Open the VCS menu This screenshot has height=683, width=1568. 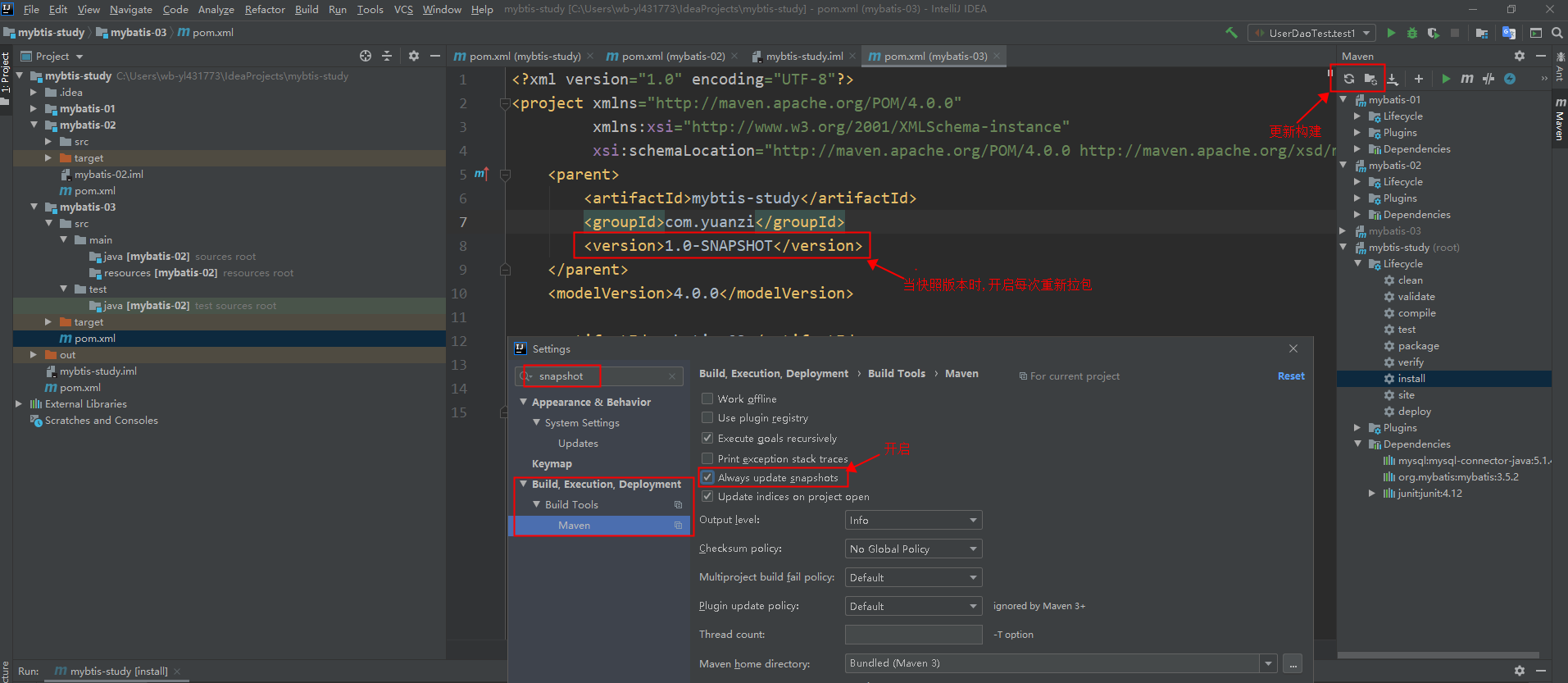pyautogui.click(x=403, y=9)
